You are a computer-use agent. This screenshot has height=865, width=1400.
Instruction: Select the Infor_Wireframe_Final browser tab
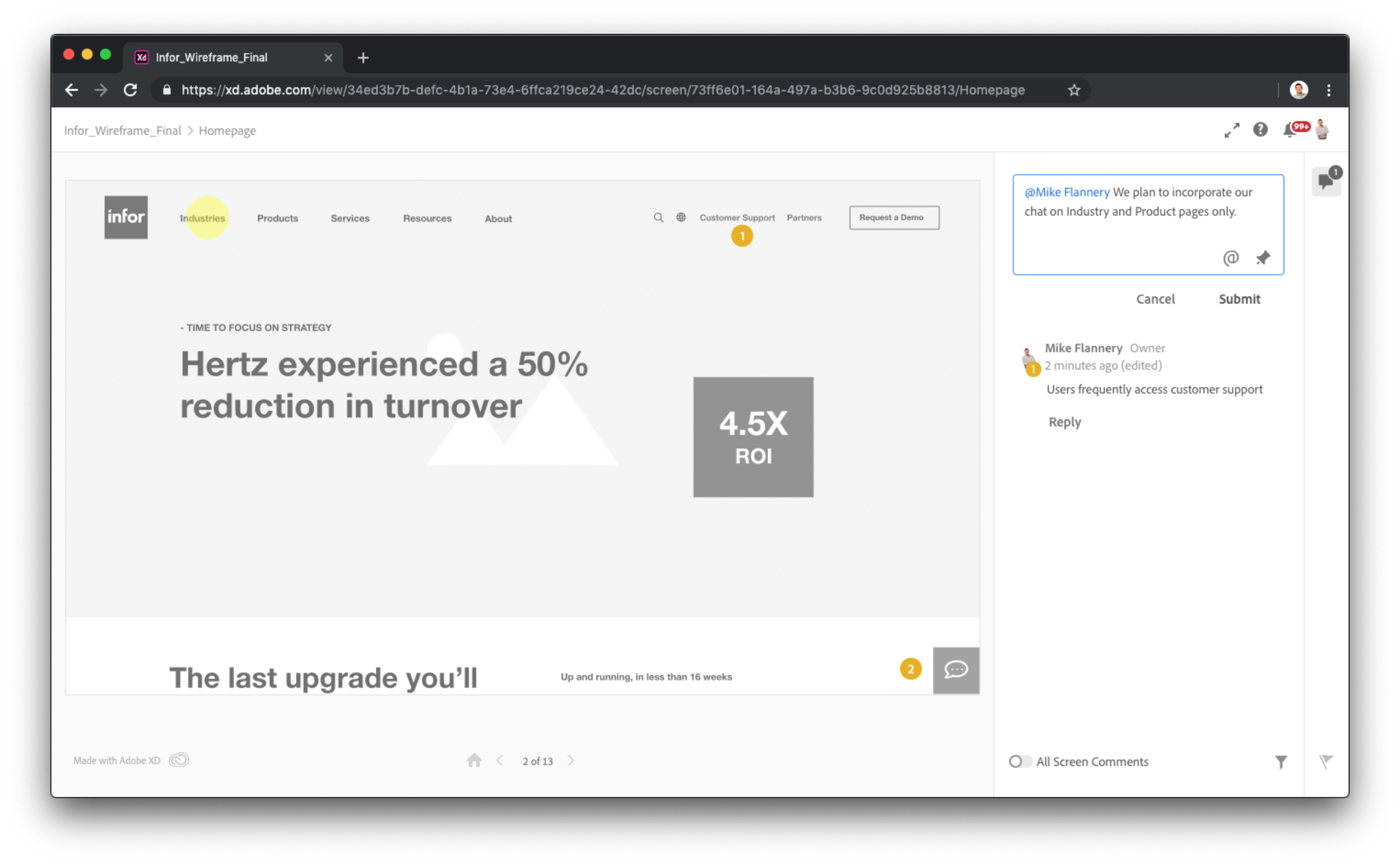[233, 57]
